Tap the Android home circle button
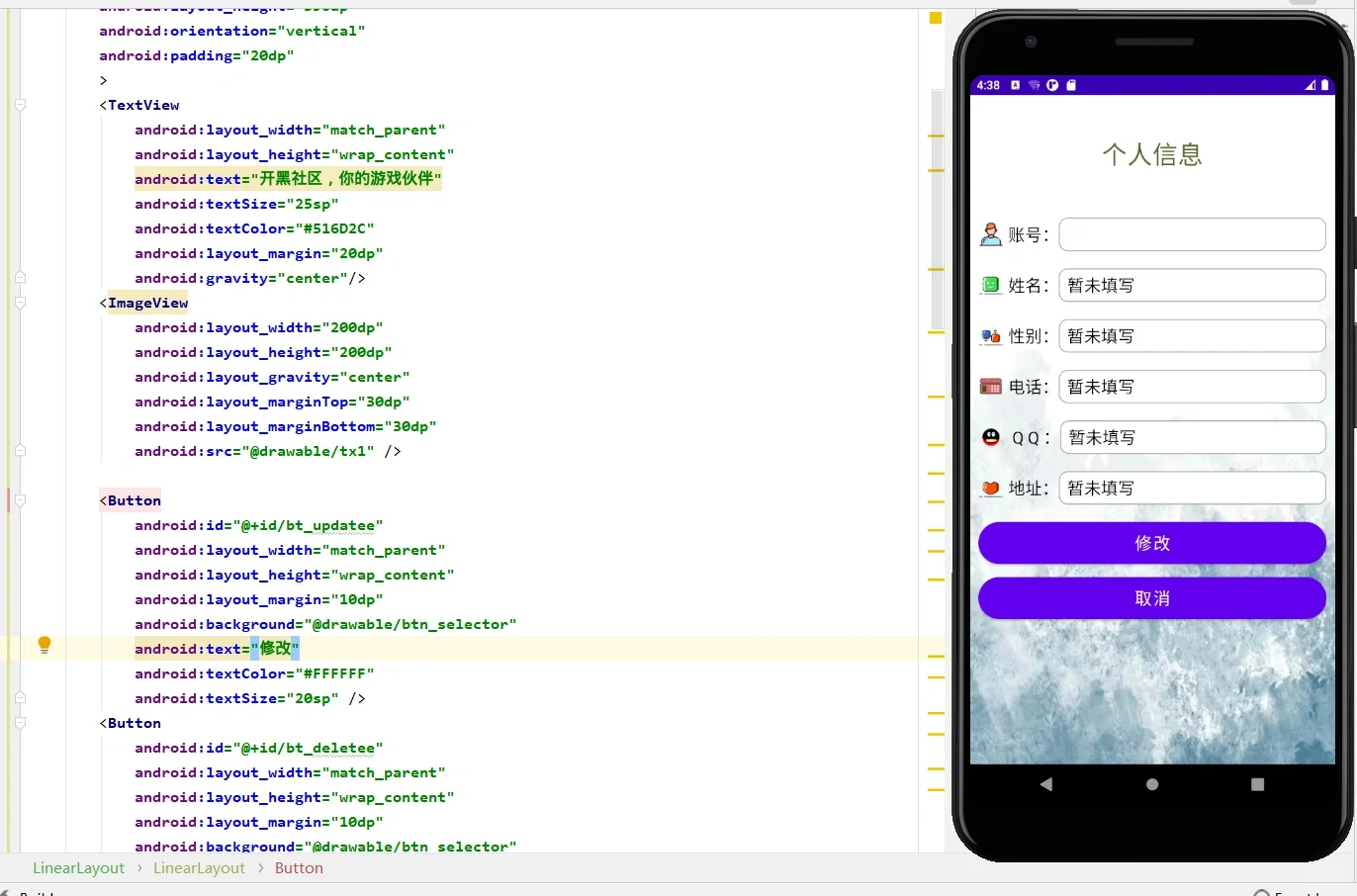Screen dimensions: 1357x896 point(1151,783)
